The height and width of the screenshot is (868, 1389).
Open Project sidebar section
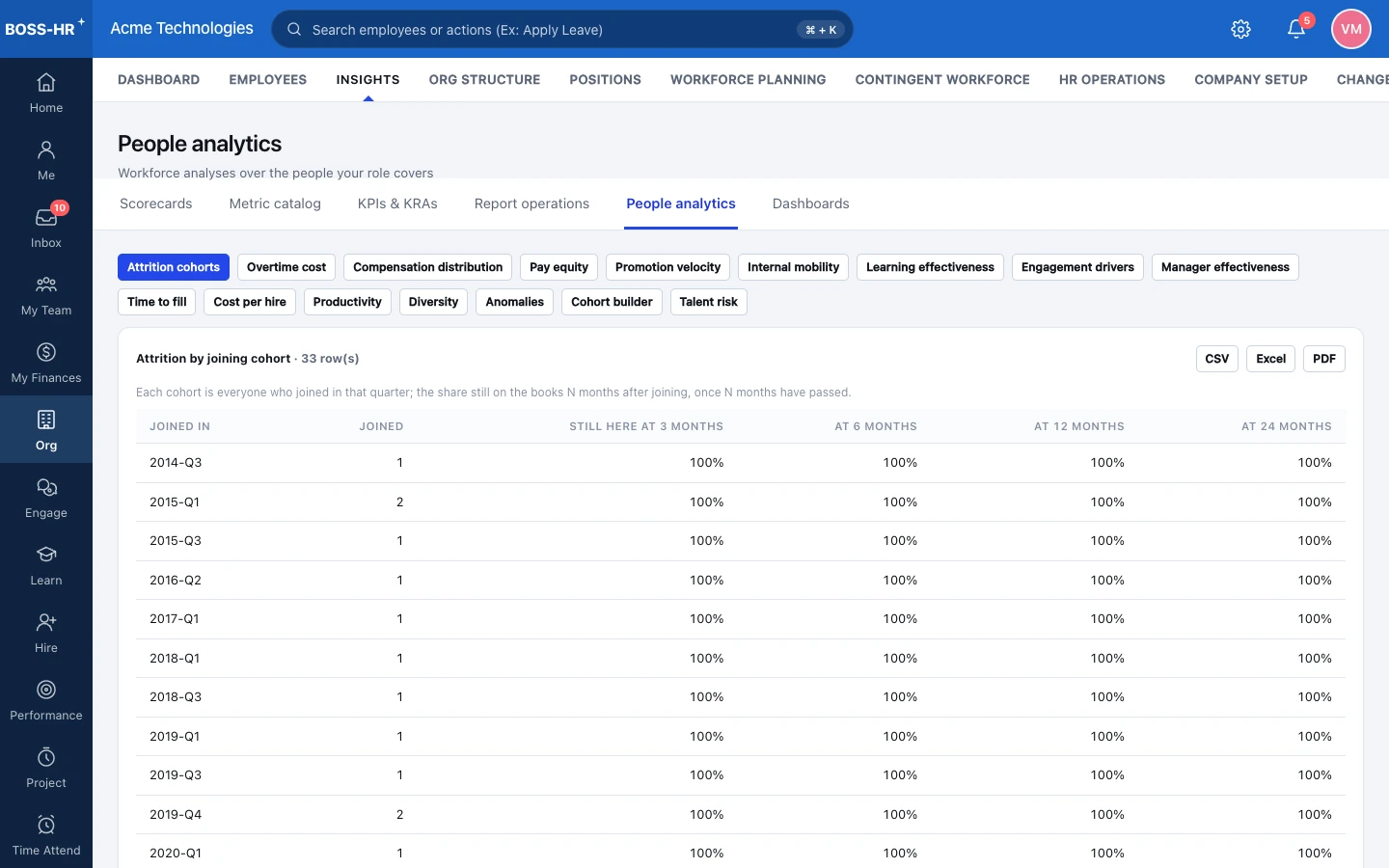coord(46,768)
